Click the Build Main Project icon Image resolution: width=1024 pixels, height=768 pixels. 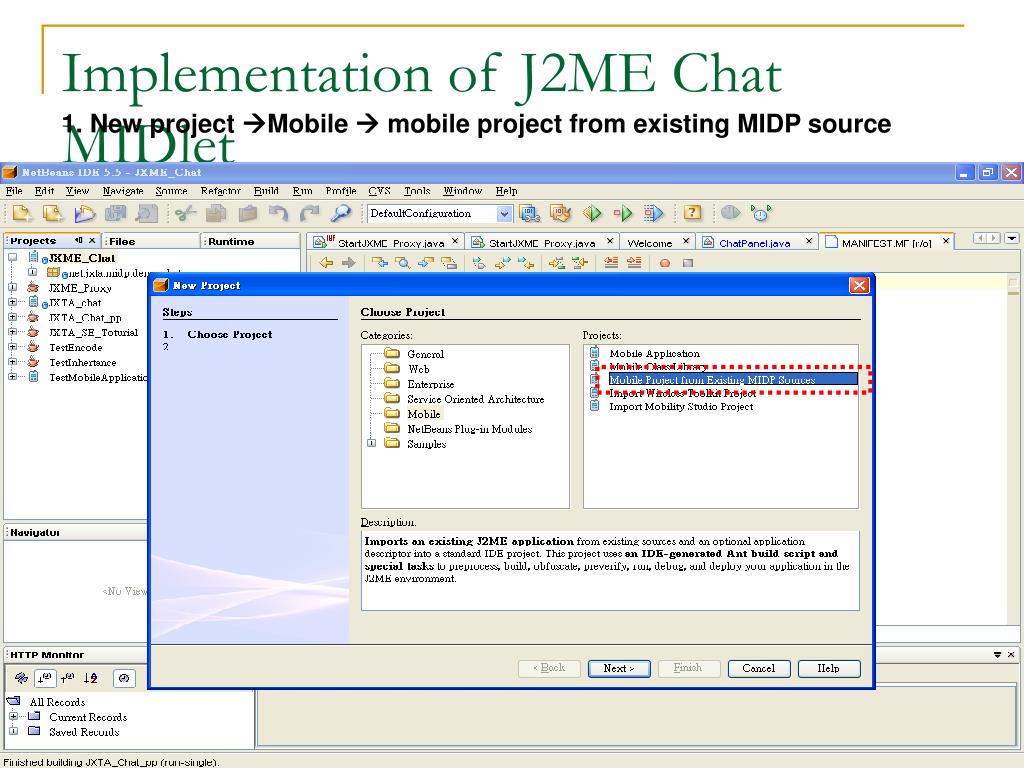click(530, 213)
